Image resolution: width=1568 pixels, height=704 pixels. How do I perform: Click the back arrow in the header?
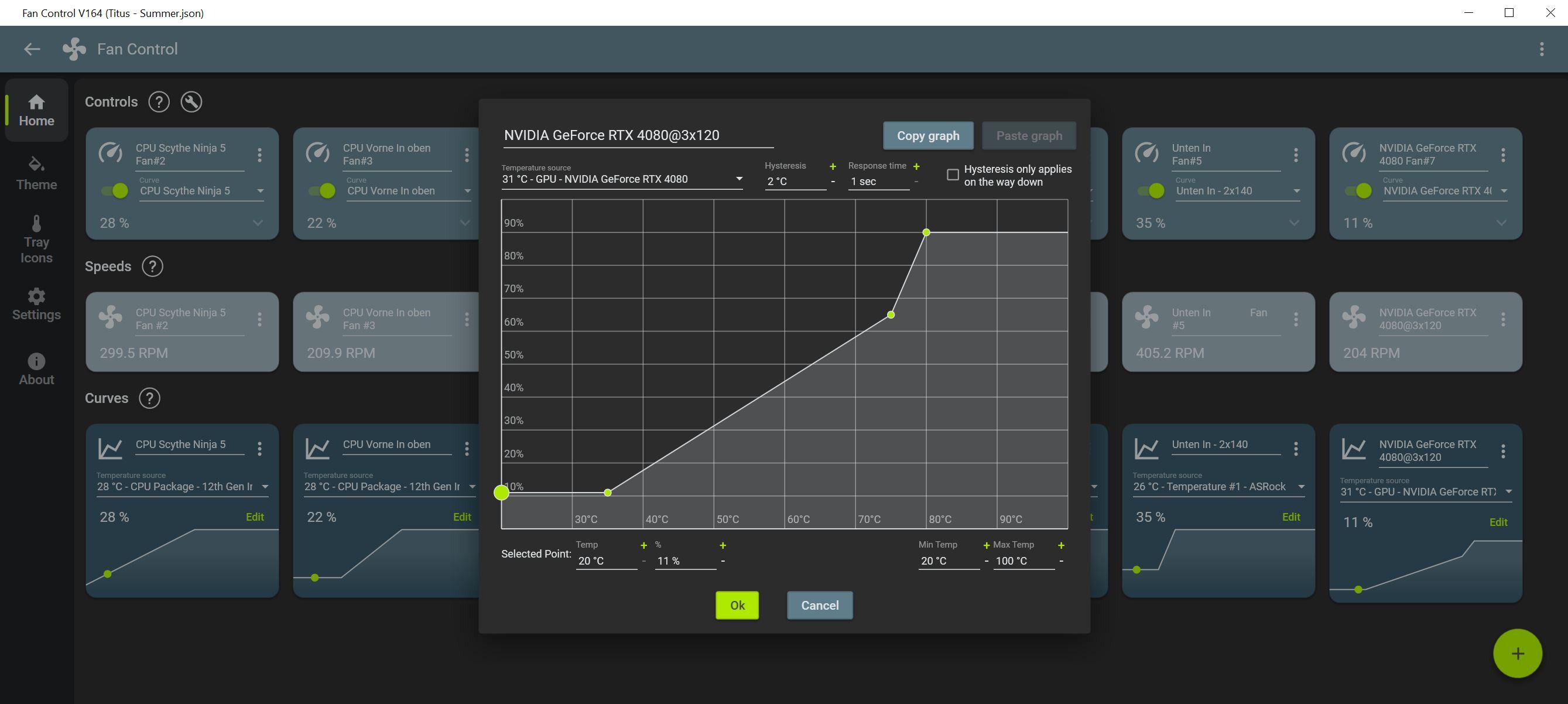coord(32,49)
